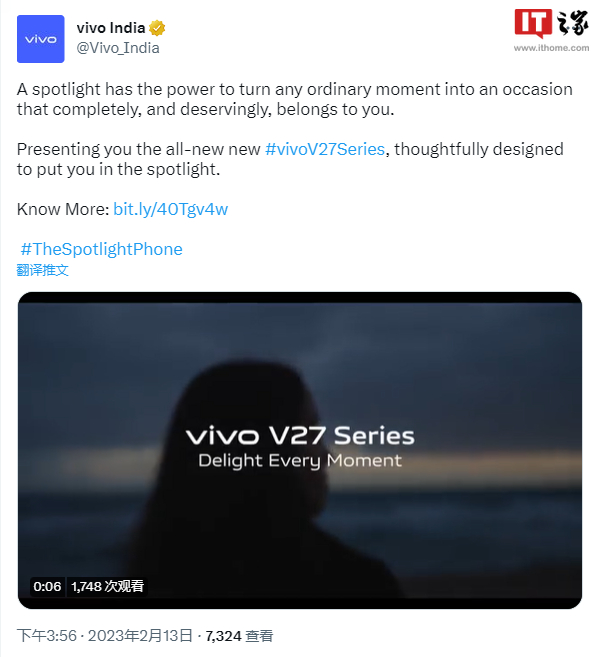Viewport: 598px width, 657px height.
Task: Open the vivo India profile avatar
Action: click(41, 39)
